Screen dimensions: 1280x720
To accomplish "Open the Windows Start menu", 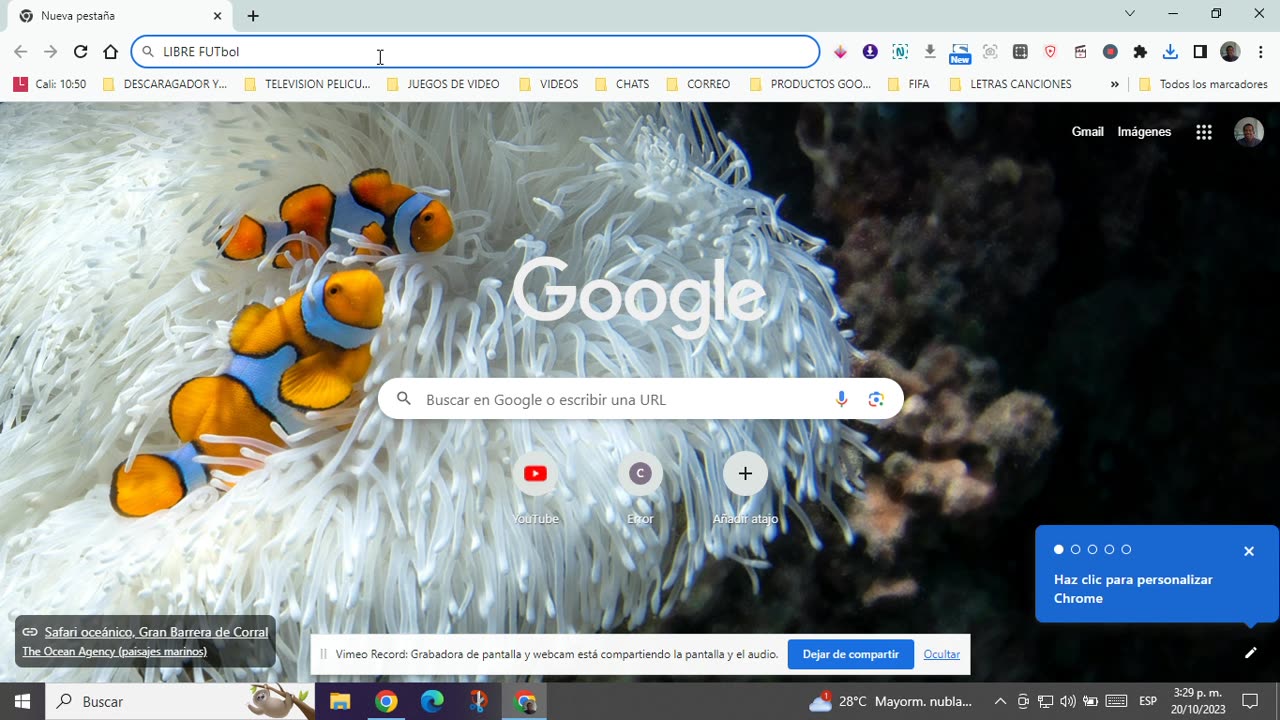I will [x=22, y=702].
